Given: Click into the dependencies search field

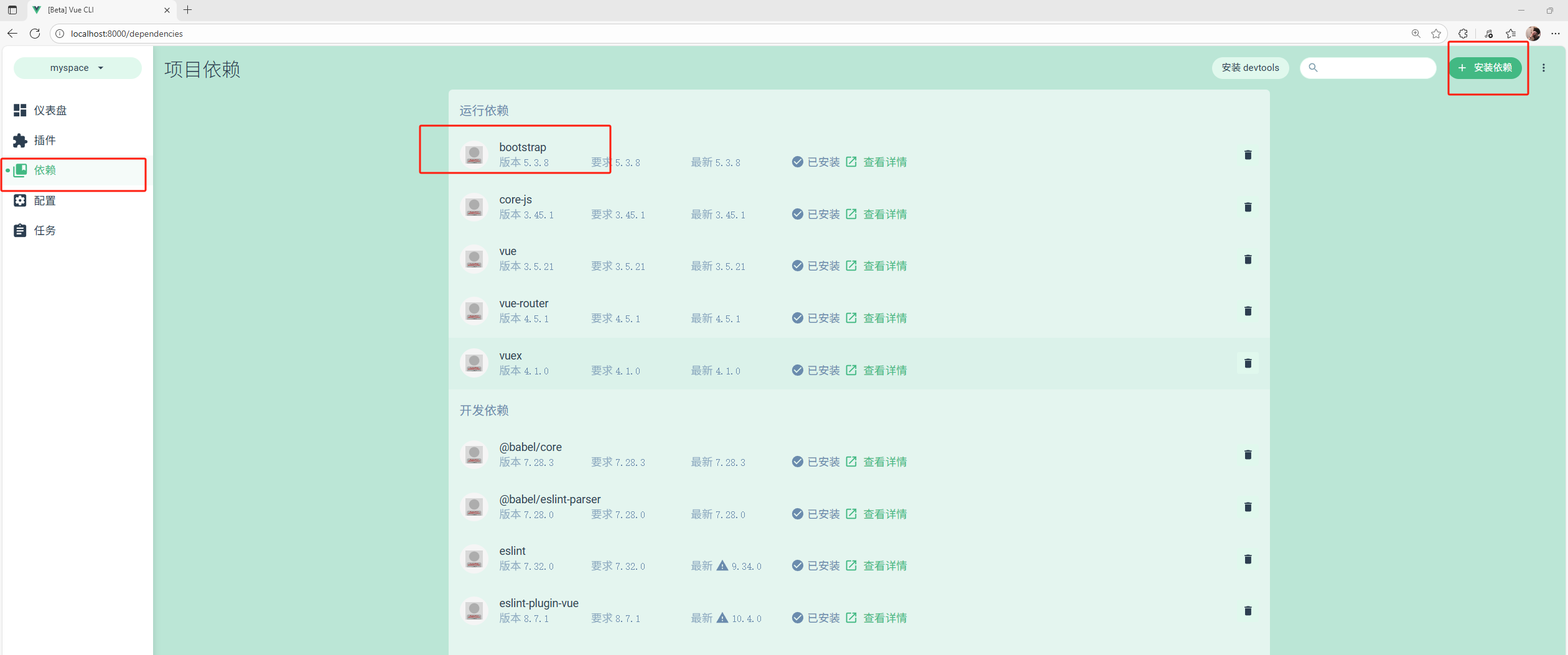Looking at the screenshot, I should tap(1368, 68).
